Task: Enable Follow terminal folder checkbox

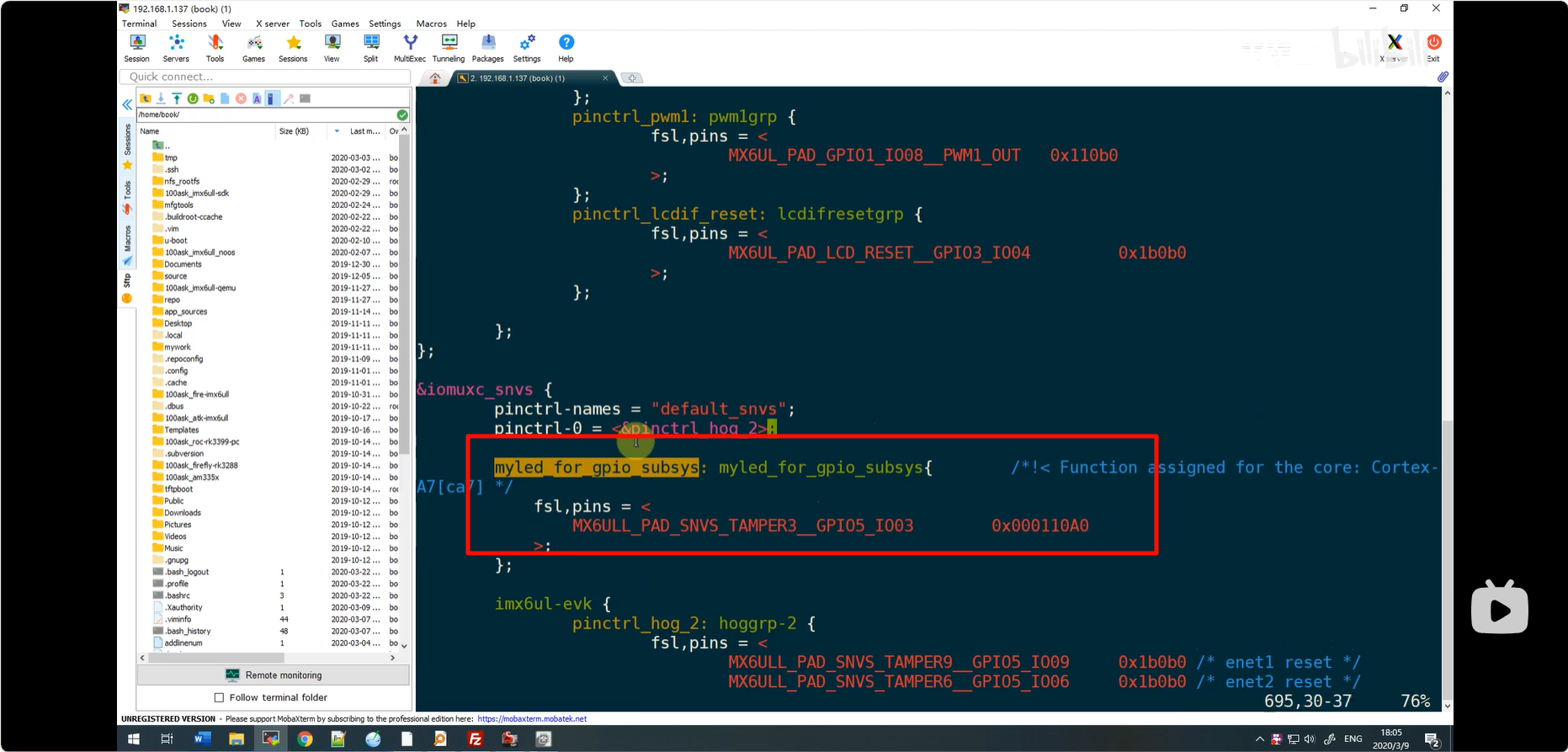Action: click(220, 697)
